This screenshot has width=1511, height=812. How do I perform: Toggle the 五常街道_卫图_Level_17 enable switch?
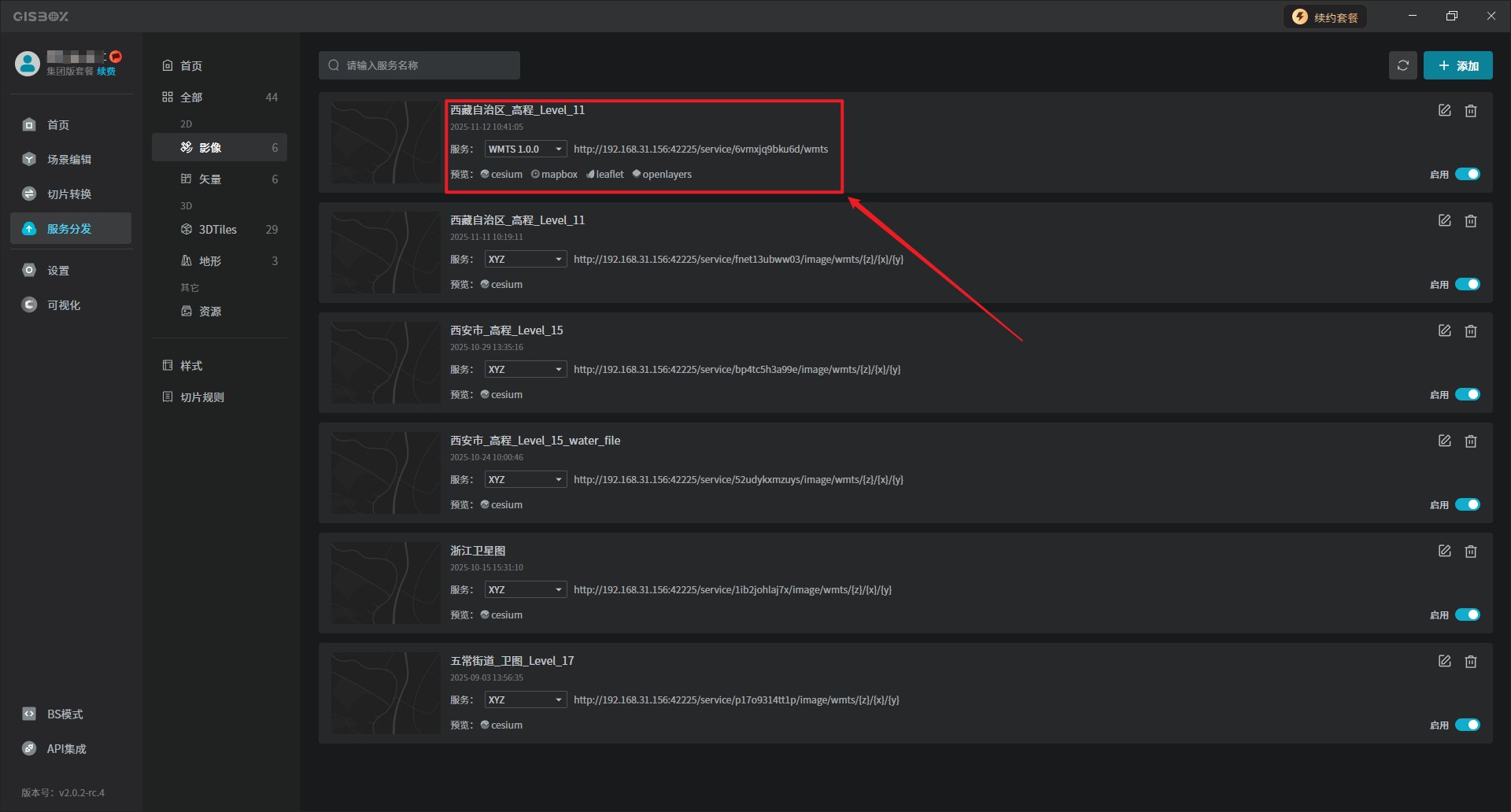1467,725
